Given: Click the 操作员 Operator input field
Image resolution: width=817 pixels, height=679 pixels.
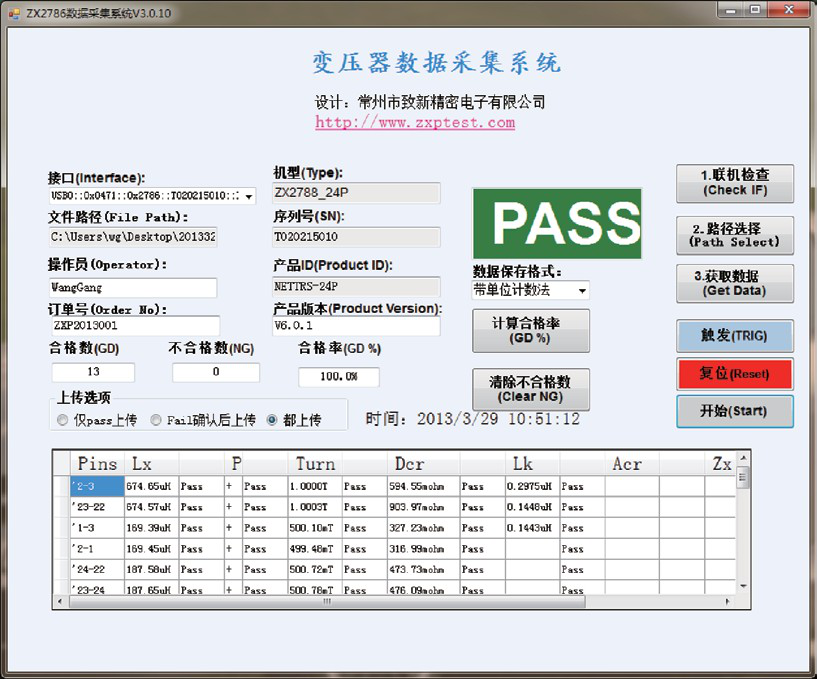Looking at the screenshot, I should [133, 288].
